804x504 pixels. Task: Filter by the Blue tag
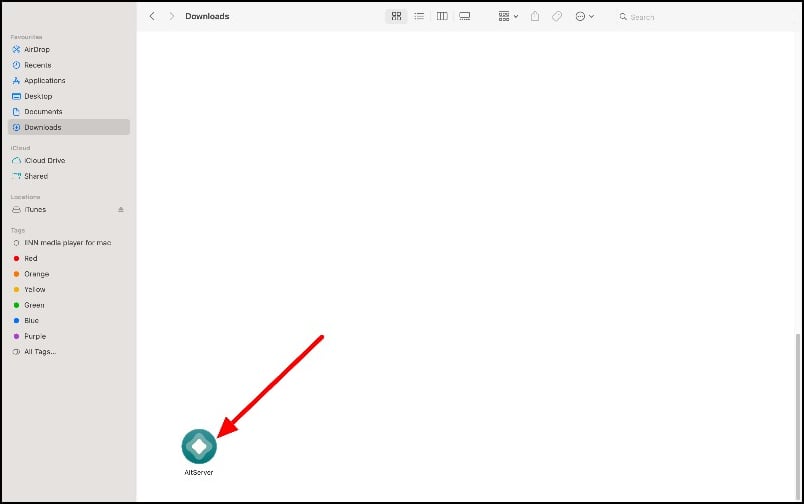(x=69, y=320)
